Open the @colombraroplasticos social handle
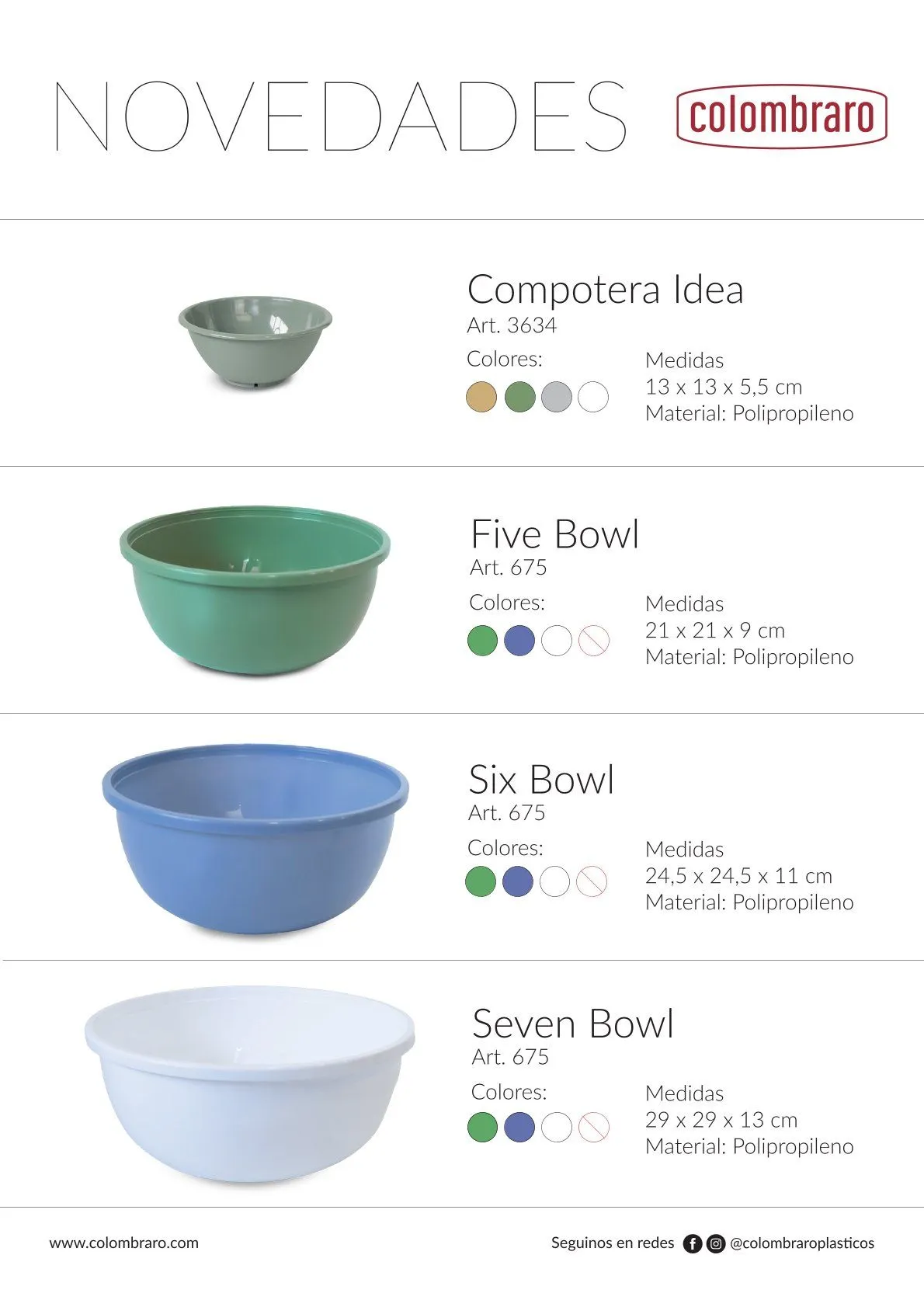 point(801,1243)
